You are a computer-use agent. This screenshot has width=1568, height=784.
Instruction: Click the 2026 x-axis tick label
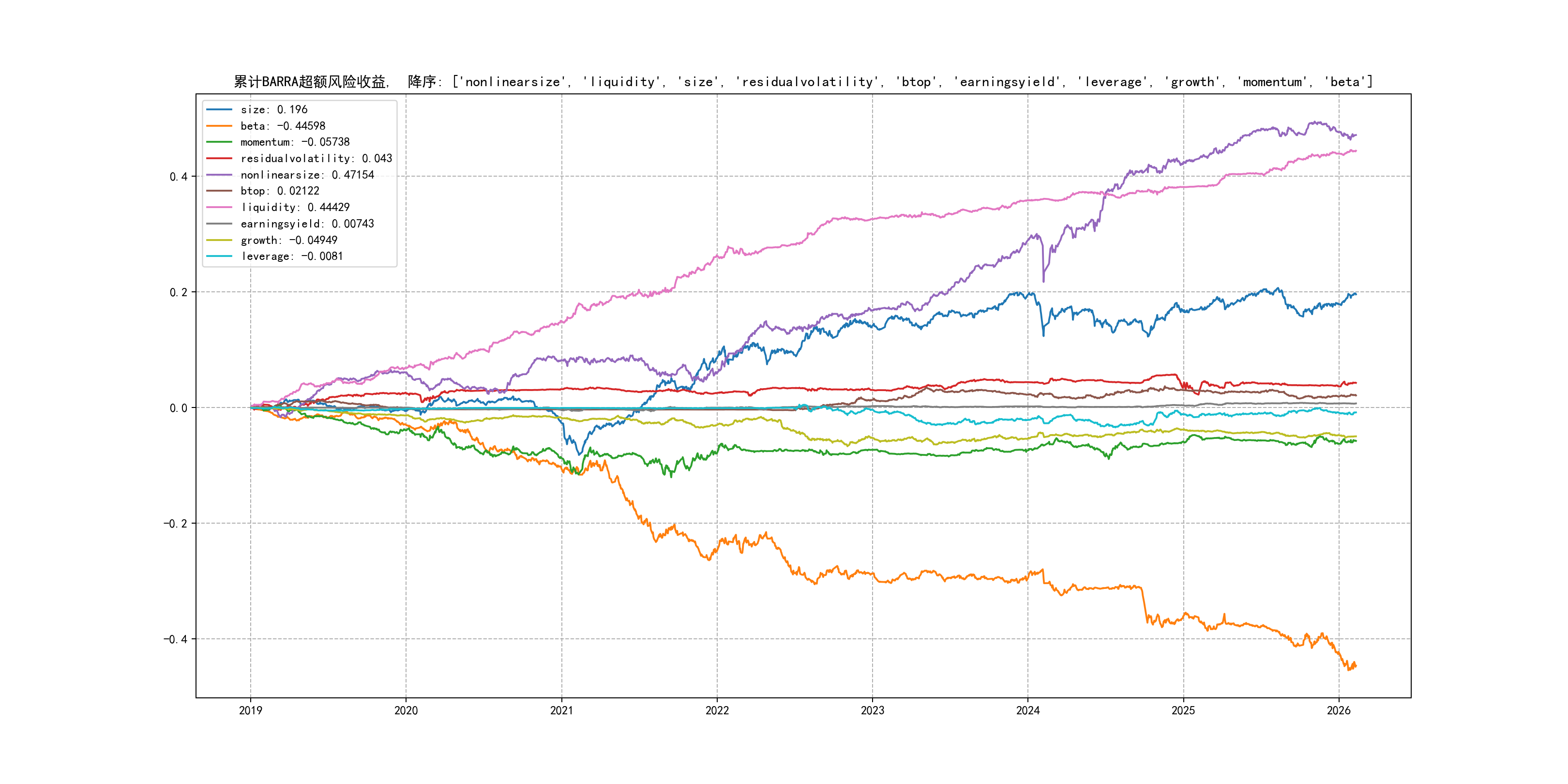coord(1339,710)
